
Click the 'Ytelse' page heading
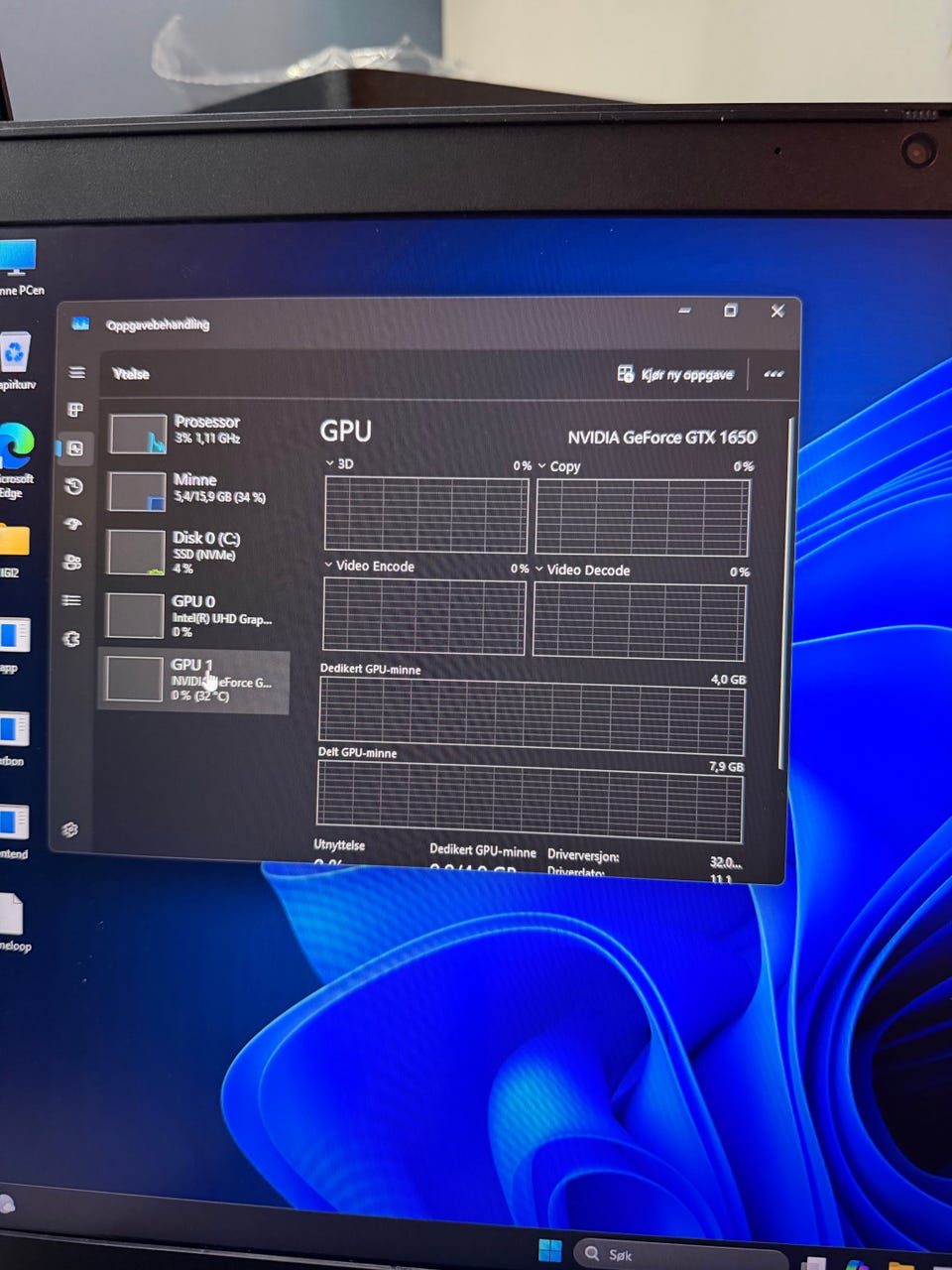pyautogui.click(x=131, y=373)
